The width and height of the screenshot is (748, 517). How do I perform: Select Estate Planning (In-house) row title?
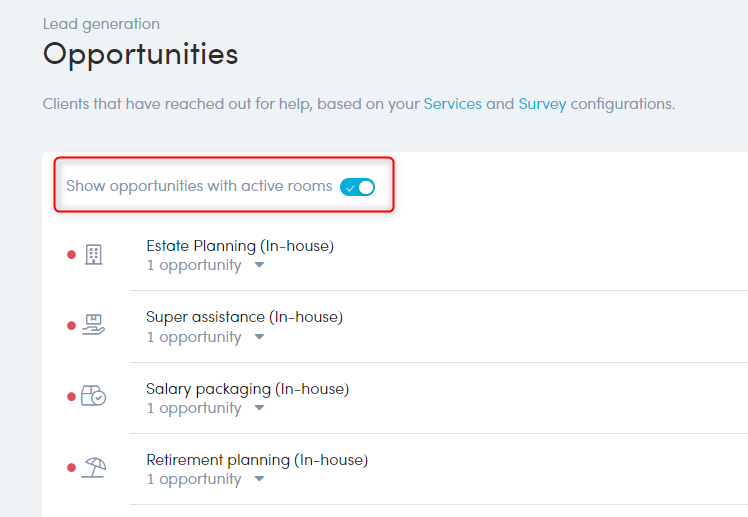click(x=240, y=246)
